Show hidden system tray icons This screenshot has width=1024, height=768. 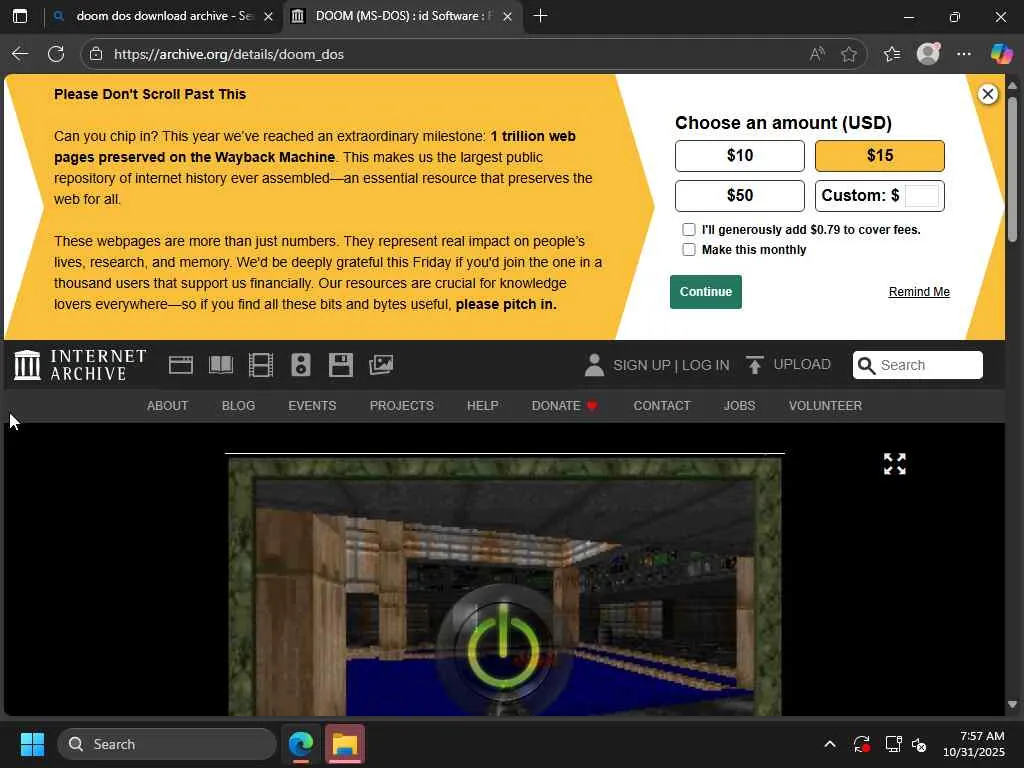click(829, 744)
